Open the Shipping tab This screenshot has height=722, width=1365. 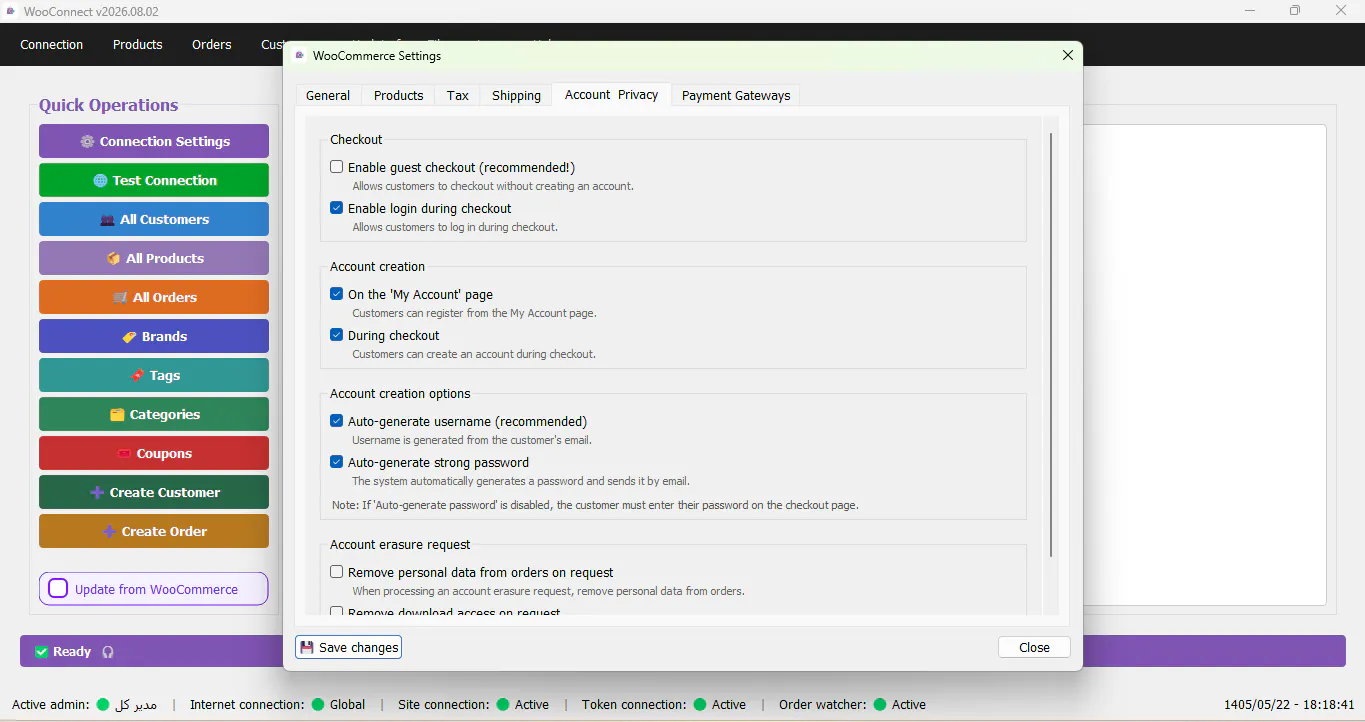516,95
